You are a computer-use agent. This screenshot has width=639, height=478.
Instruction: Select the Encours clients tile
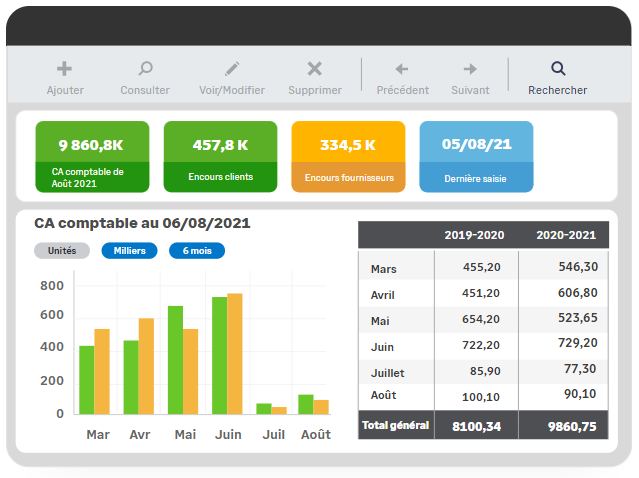click(x=220, y=157)
